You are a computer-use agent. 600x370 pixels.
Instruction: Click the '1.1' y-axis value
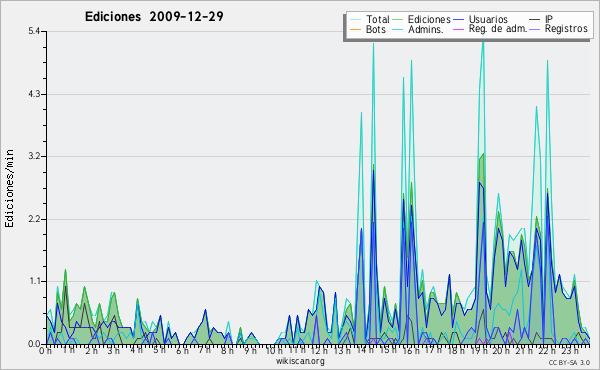pyautogui.click(x=34, y=281)
